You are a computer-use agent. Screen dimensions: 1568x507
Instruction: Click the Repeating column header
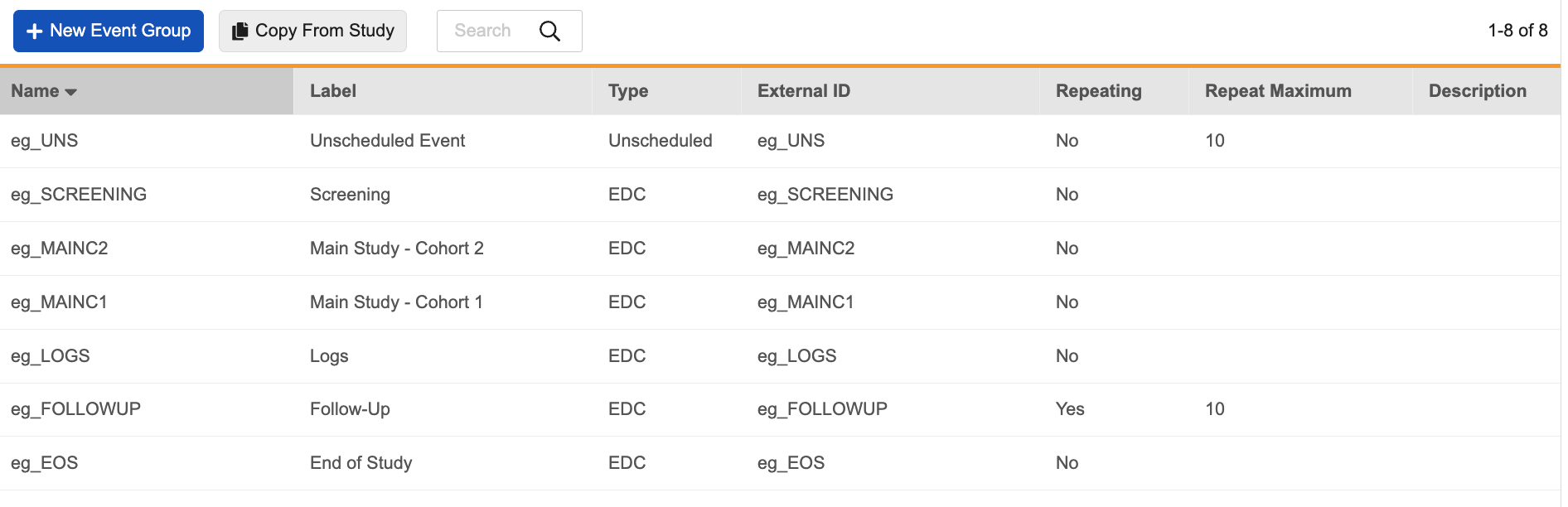click(x=1098, y=91)
